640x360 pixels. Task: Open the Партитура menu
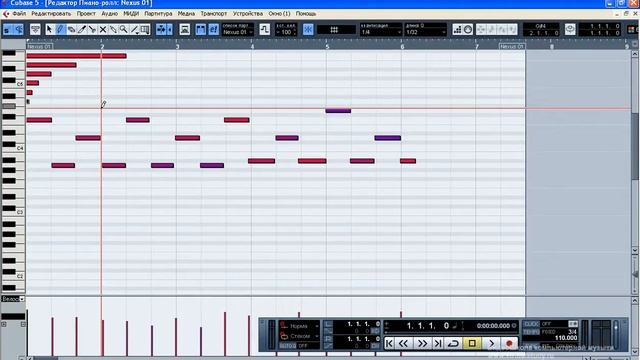(x=158, y=13)
